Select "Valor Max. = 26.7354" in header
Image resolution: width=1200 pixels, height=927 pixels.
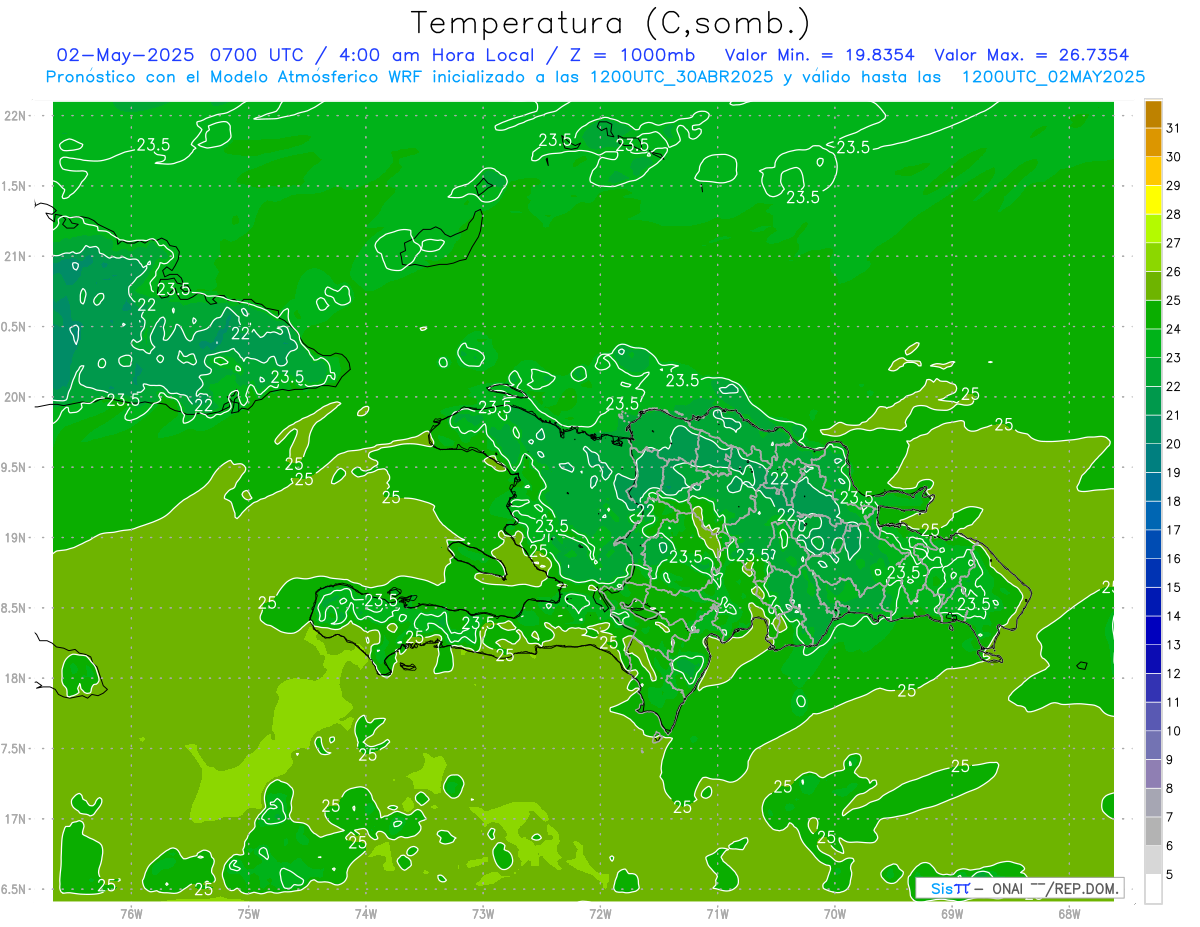(1033, 55)
